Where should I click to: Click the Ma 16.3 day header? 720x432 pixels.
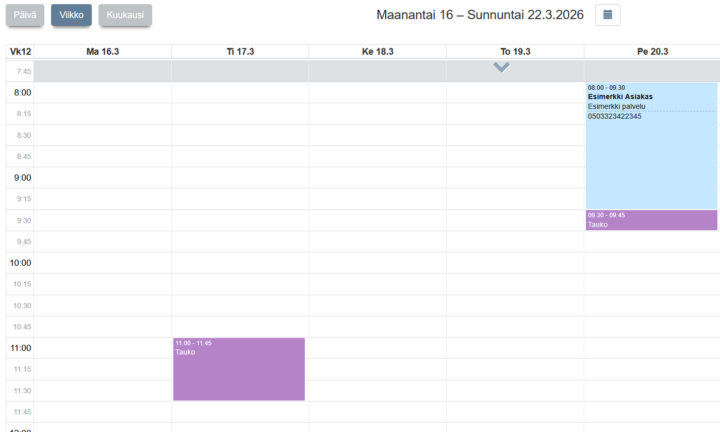[x=102, y=51]
